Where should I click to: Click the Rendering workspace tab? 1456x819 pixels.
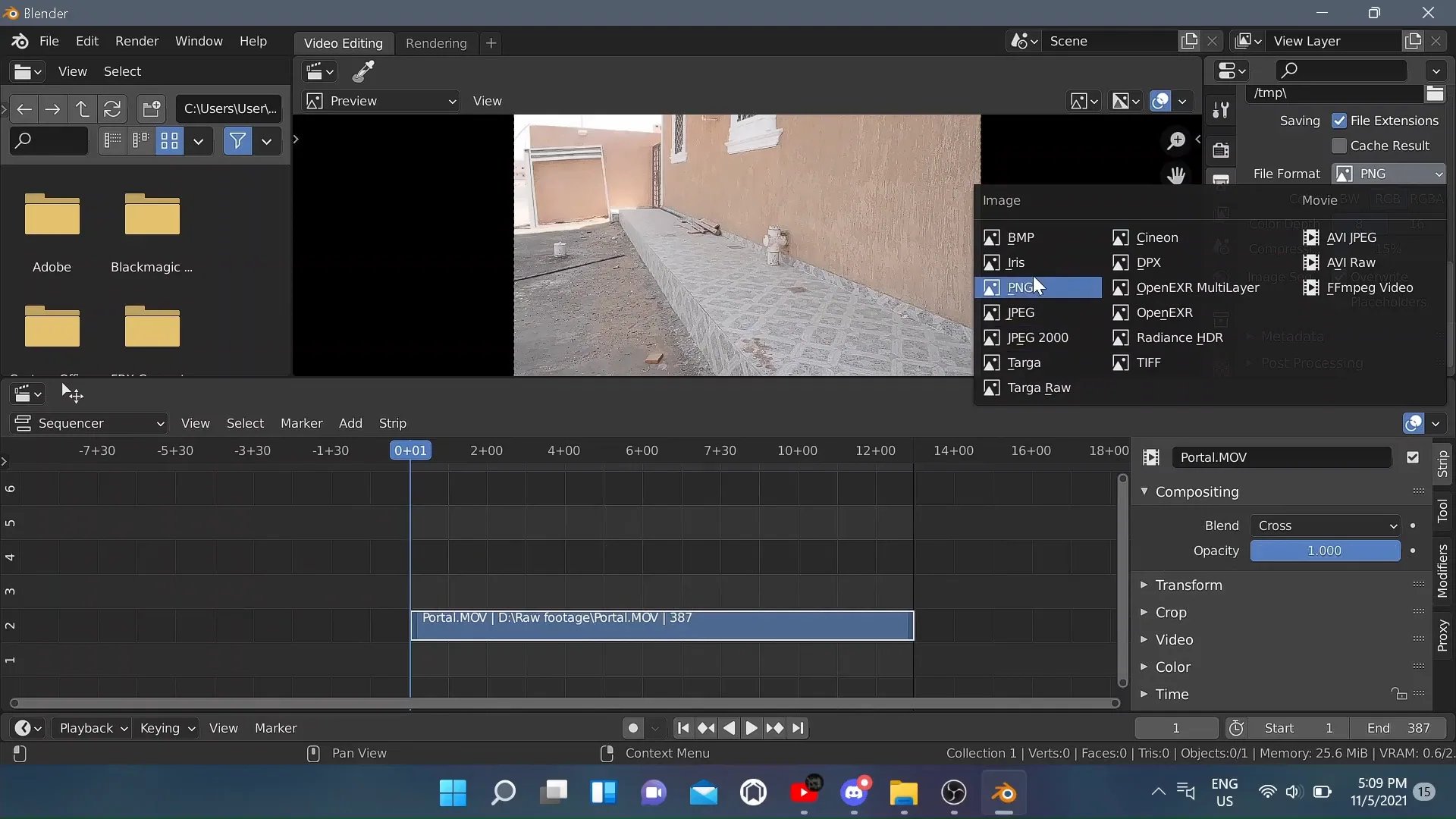436,42
